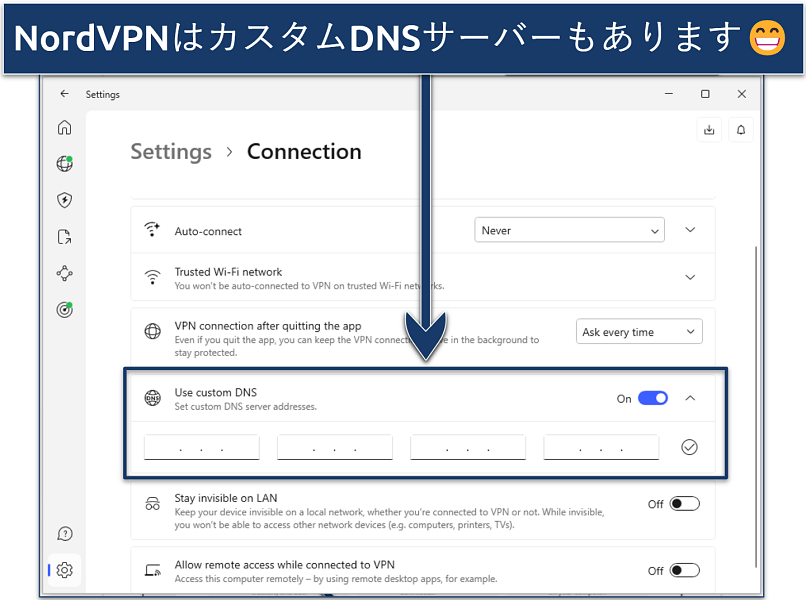Open the Ask every time dropdown
Image resolution: width=806 pixels, height=600 pixels.
point(639,332)
